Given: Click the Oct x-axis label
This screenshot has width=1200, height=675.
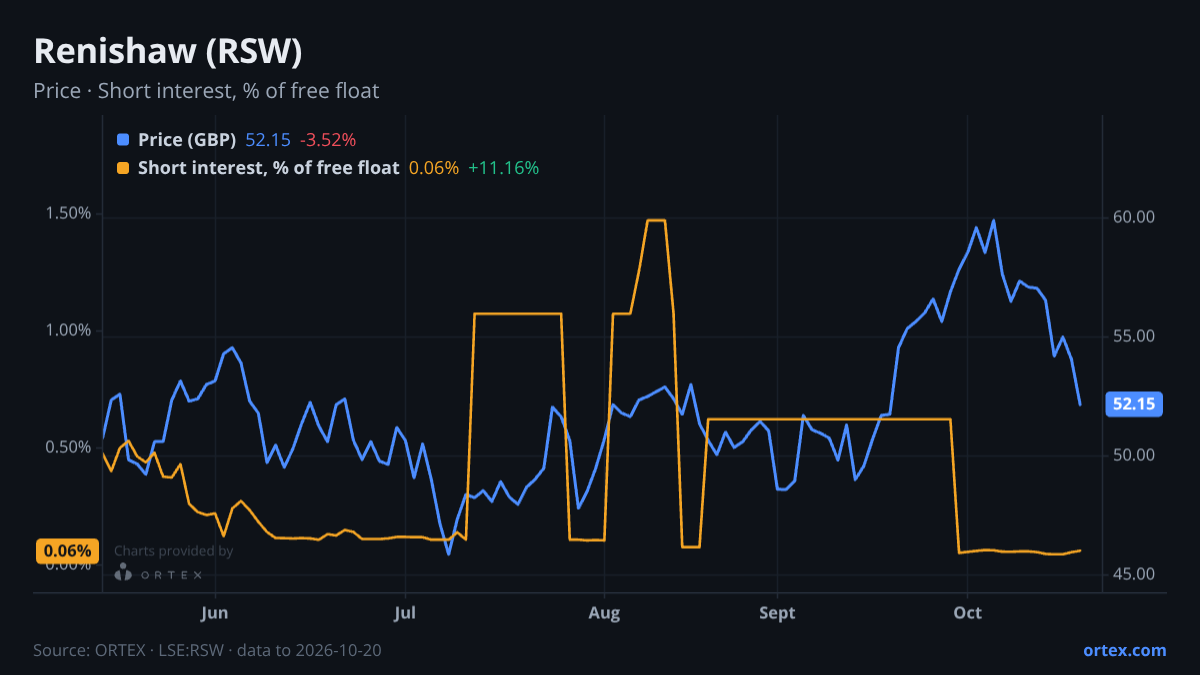Looking at the screenshot, I should point(967,612).
